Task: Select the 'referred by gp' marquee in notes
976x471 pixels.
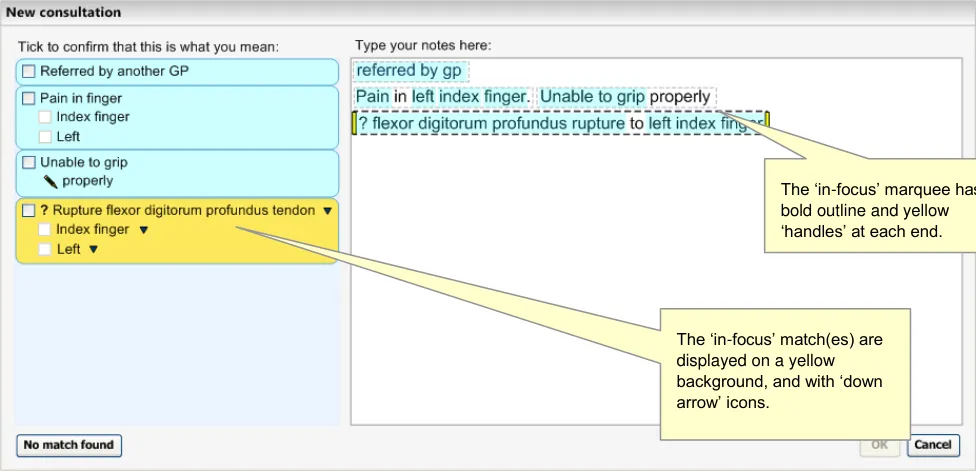Action: click(410, 71)
